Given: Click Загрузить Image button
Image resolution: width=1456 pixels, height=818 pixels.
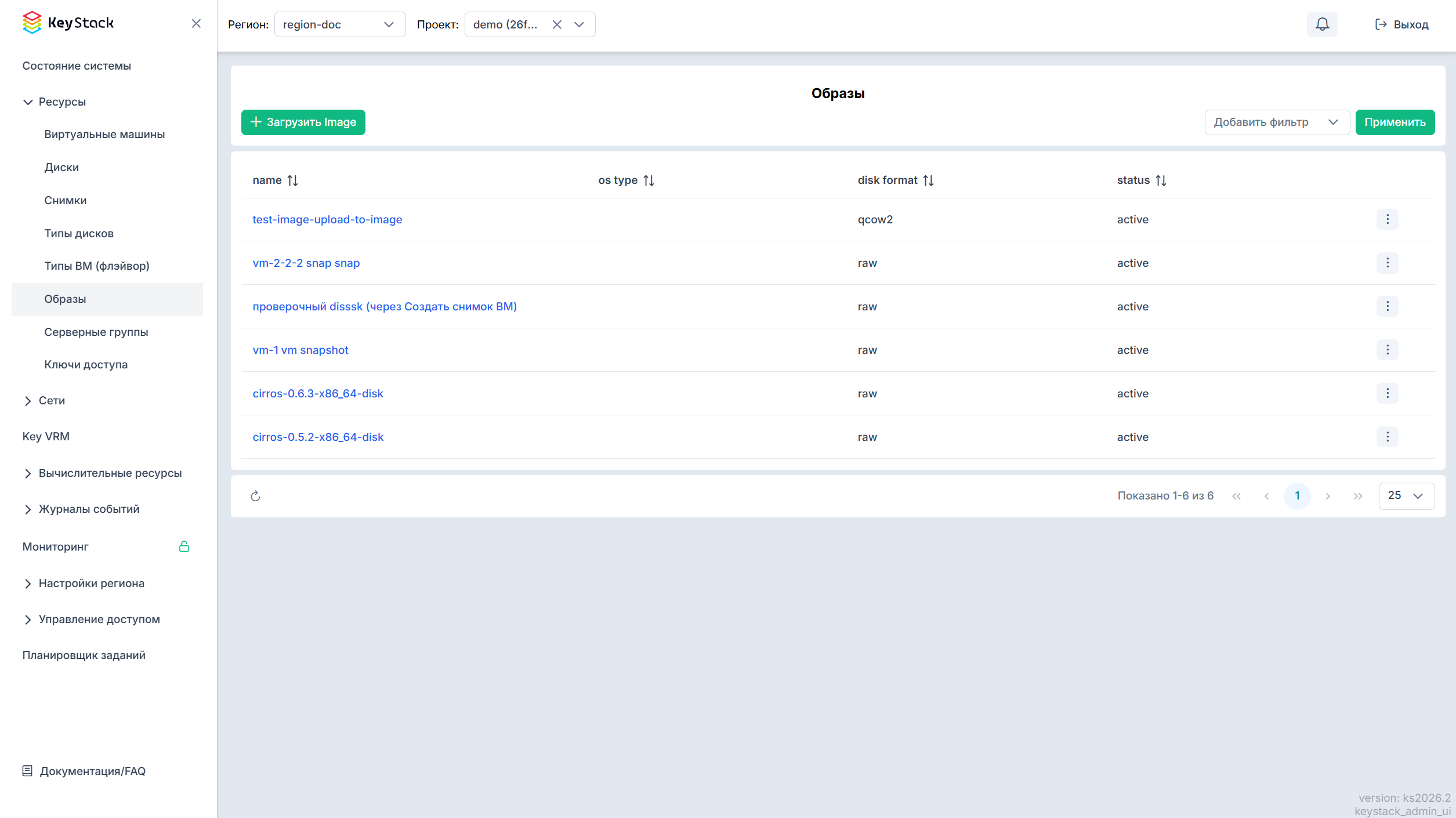Looking at the screenshot, I should (x=303, y=122).
